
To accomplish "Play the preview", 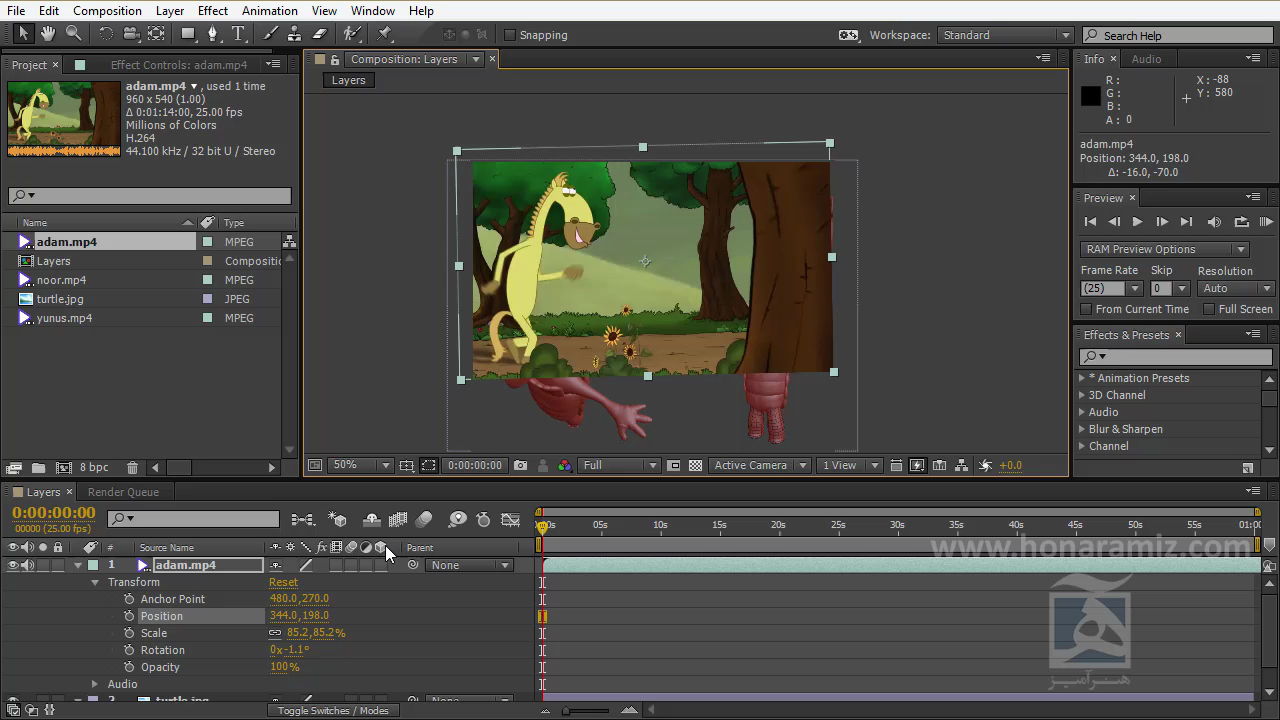I will pos(1137,222).
